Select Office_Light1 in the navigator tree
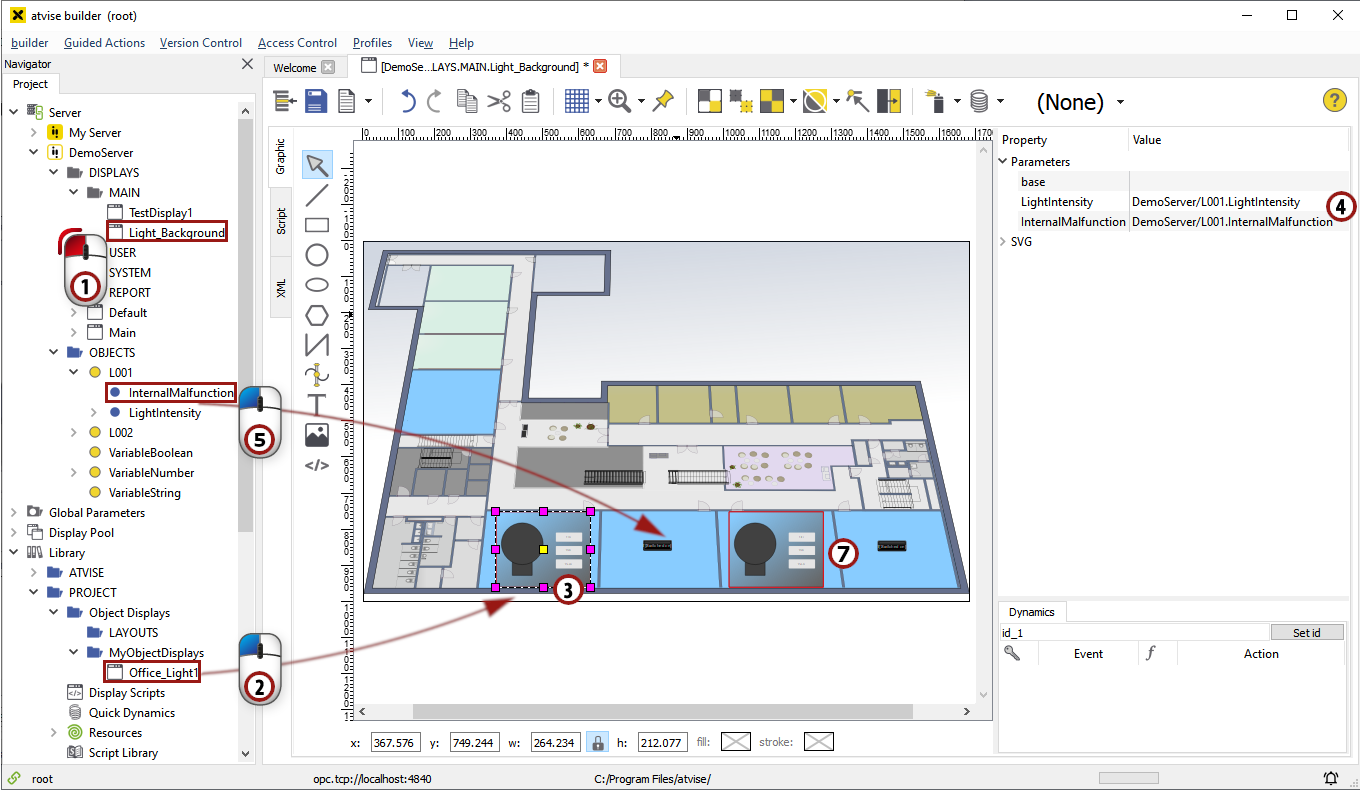 164,673
